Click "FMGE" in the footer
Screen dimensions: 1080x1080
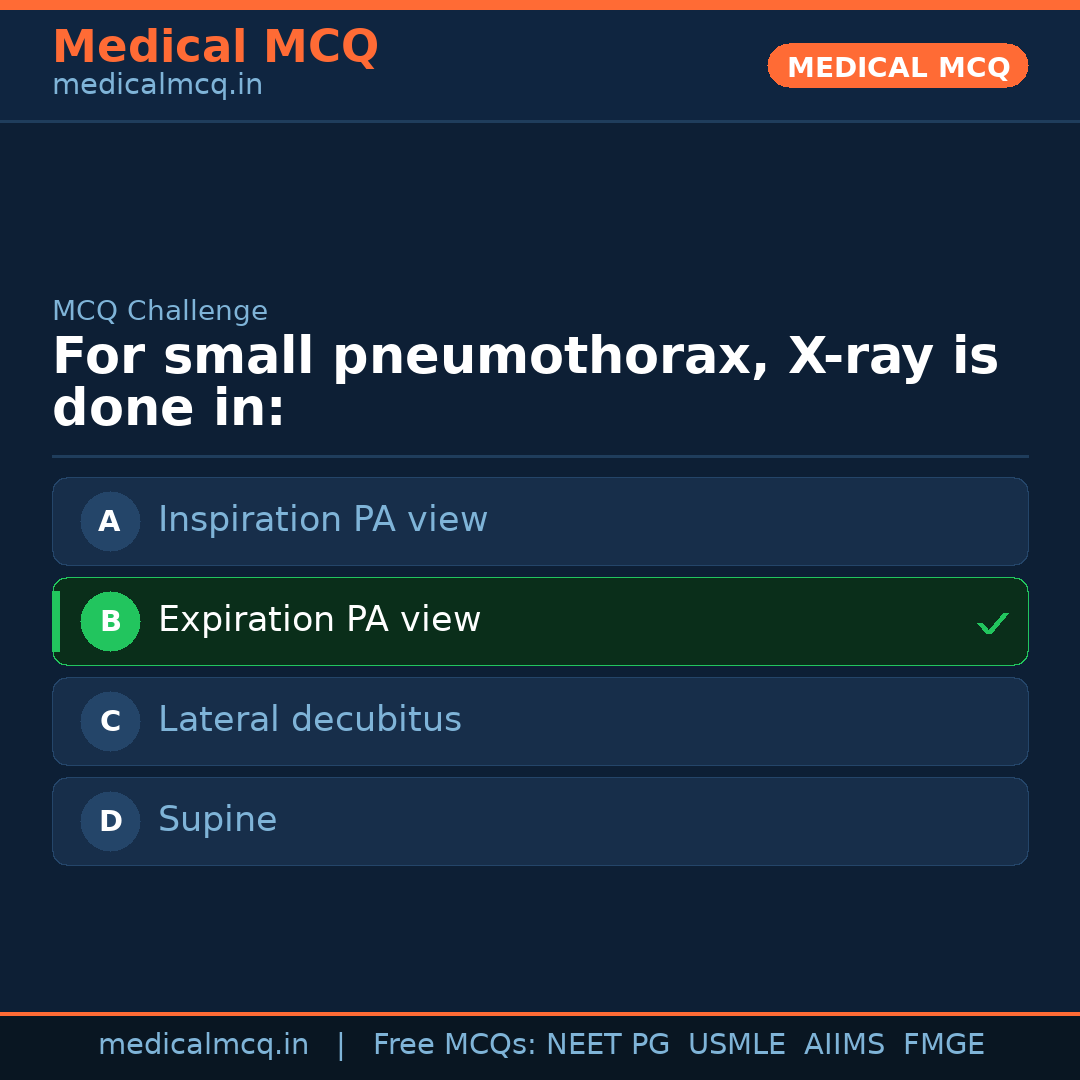(943, 1045)
